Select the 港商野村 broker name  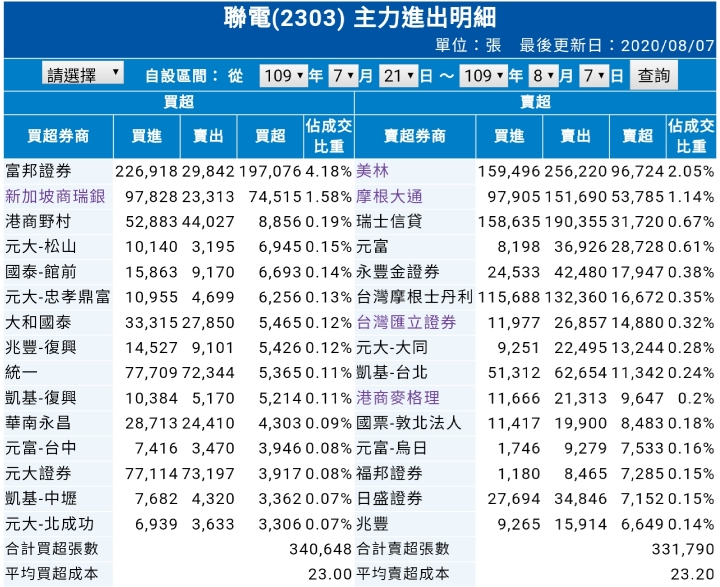[38, 222]
